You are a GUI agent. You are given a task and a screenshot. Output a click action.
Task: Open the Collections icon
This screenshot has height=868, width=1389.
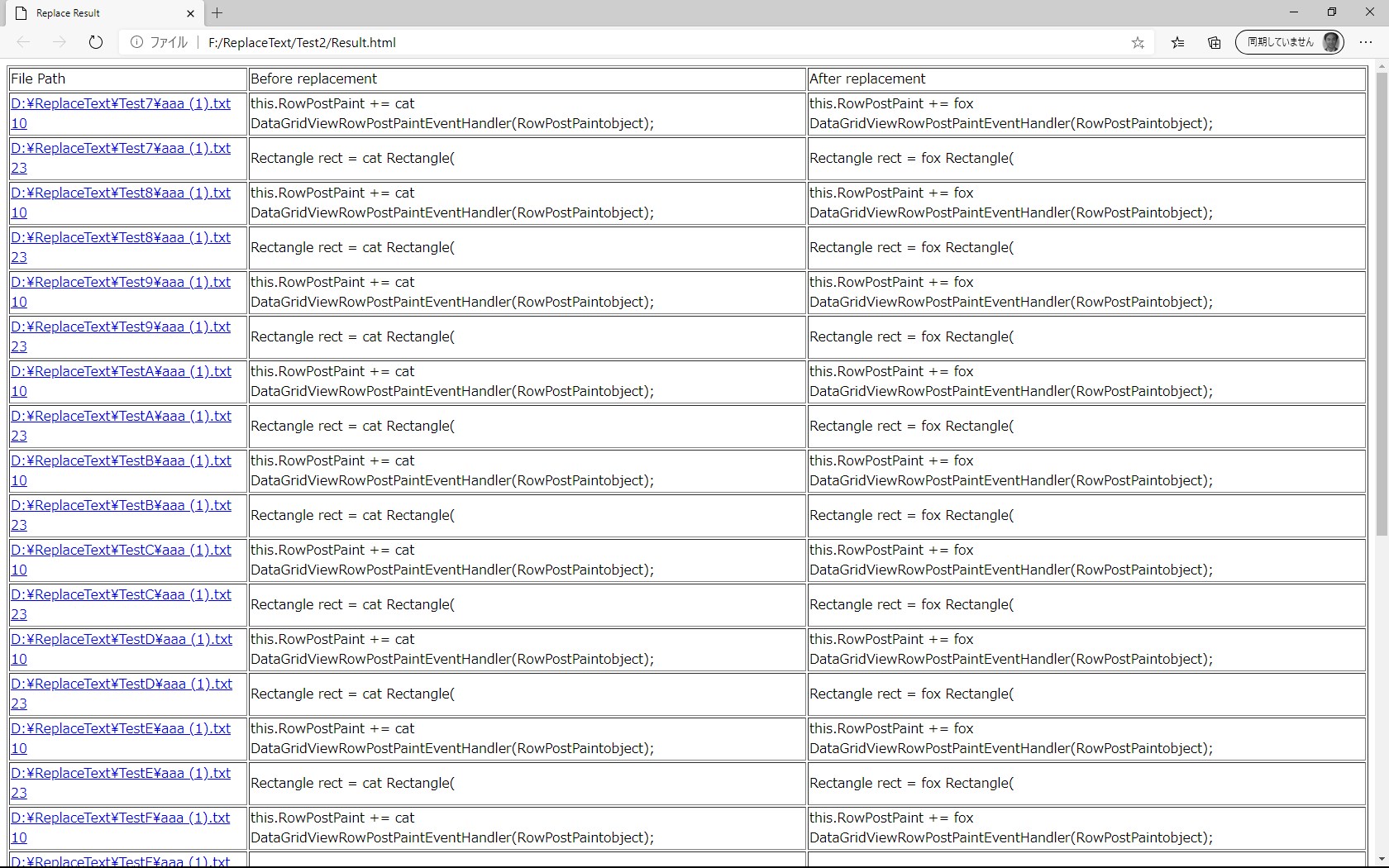[1214, 42]
